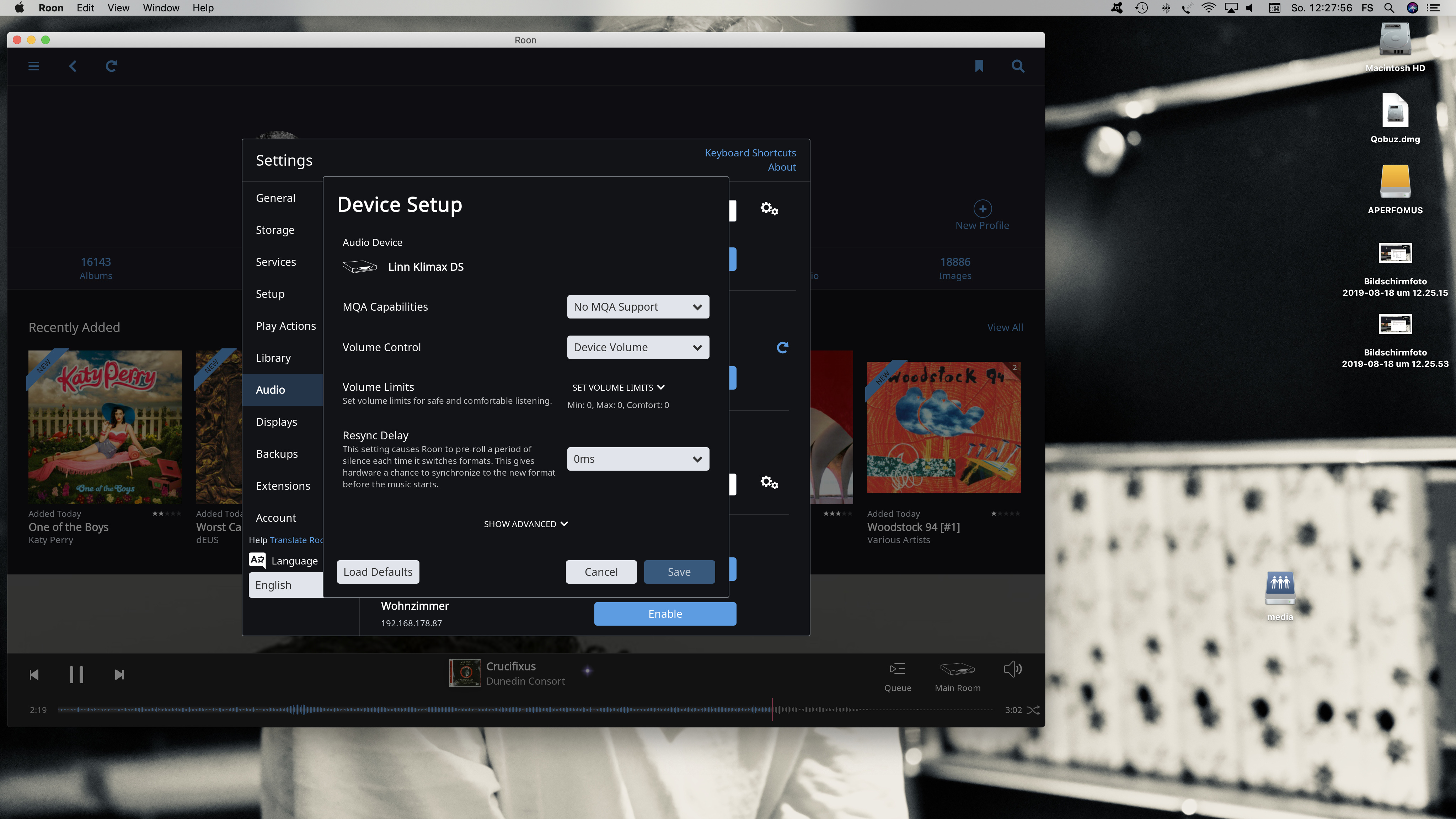Open the APERFOMUS drive icon
1456x819 pixels.
point(1395,181)
